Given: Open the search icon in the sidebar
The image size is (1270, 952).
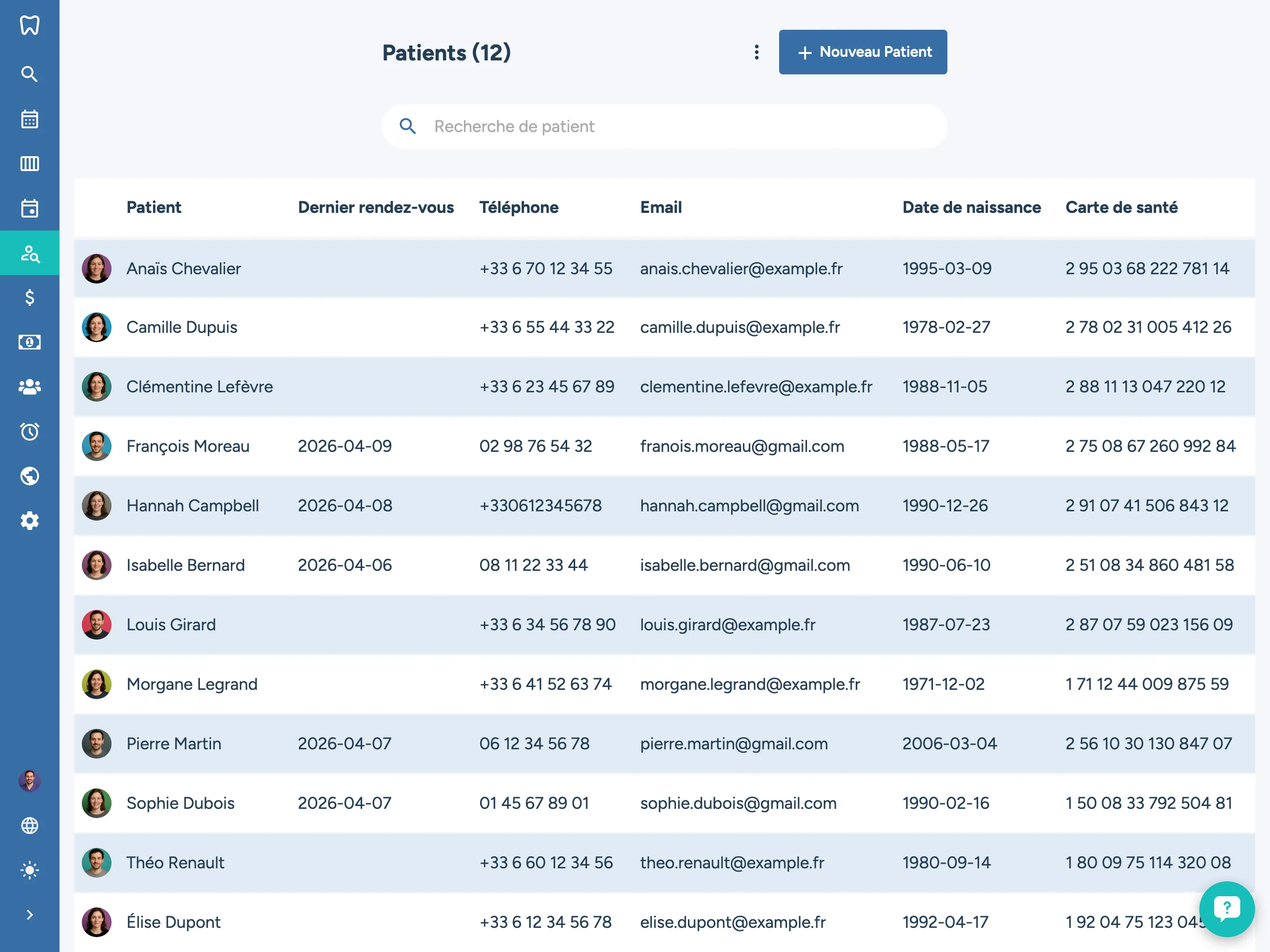Looking at the screenshot, I should point(29,74).
